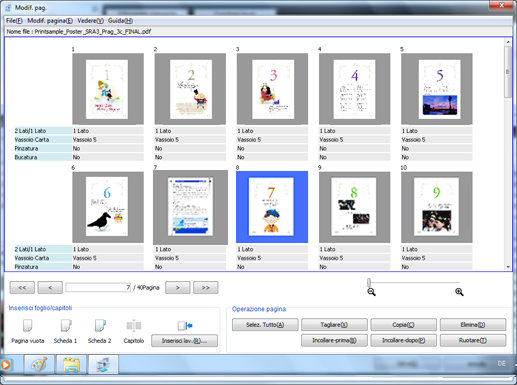This screenshot has height=385, width=517.
Task: Select highlighted page 8 thumbnail
Action: coord(272,207)
